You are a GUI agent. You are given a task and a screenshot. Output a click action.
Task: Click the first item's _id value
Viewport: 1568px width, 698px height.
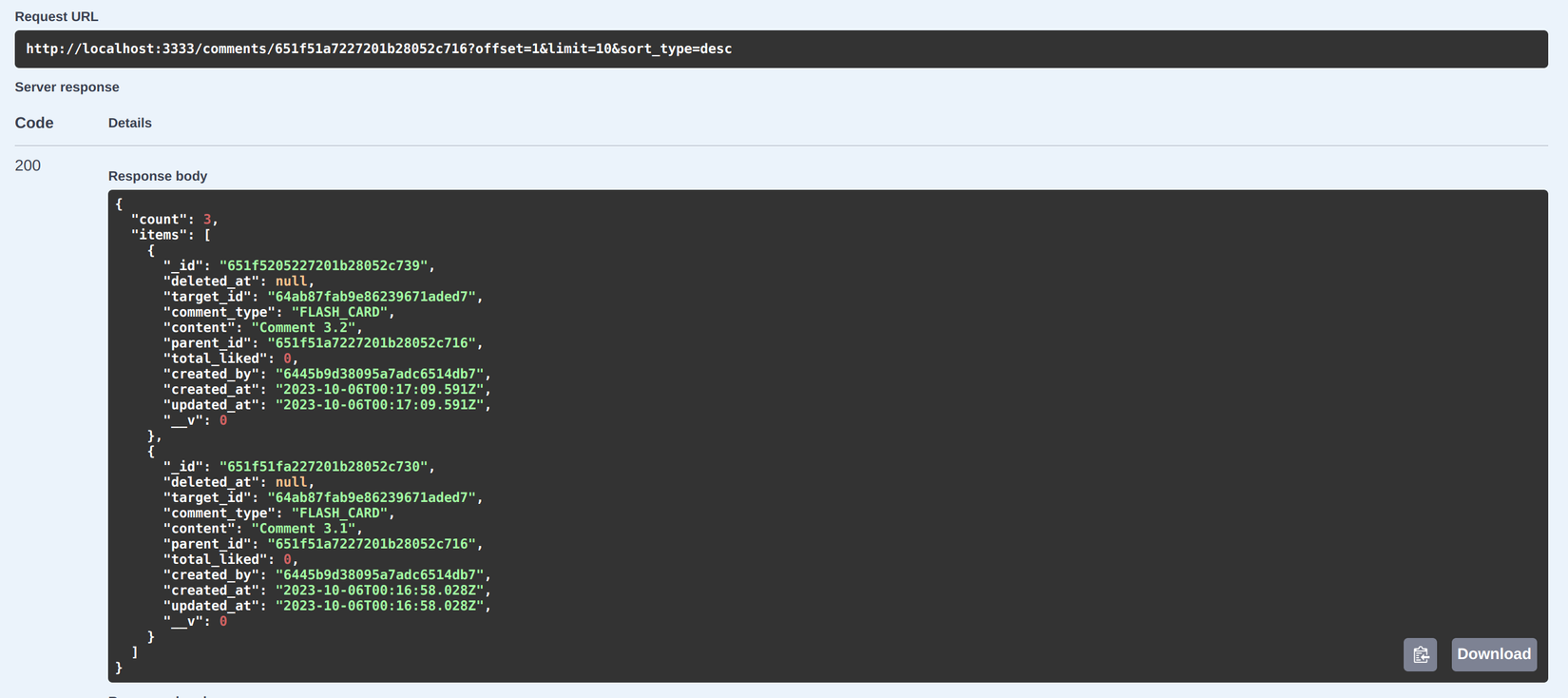[323, 265]
